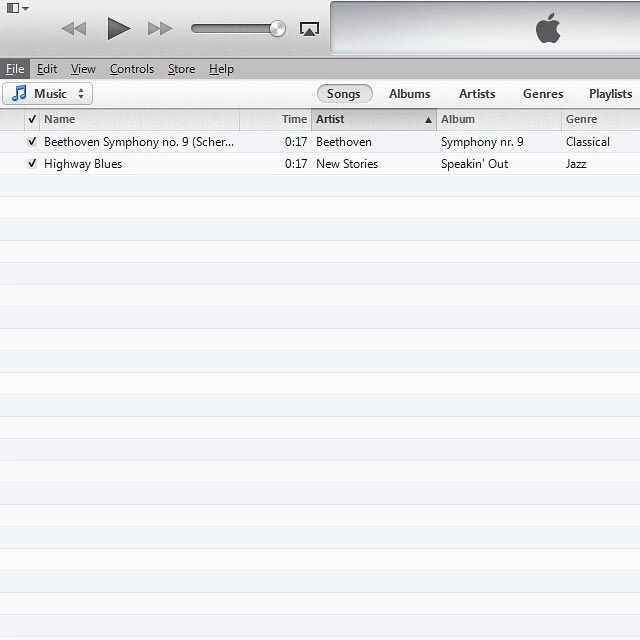
Task: Expand the Music library dropdown
Action: 81,94
